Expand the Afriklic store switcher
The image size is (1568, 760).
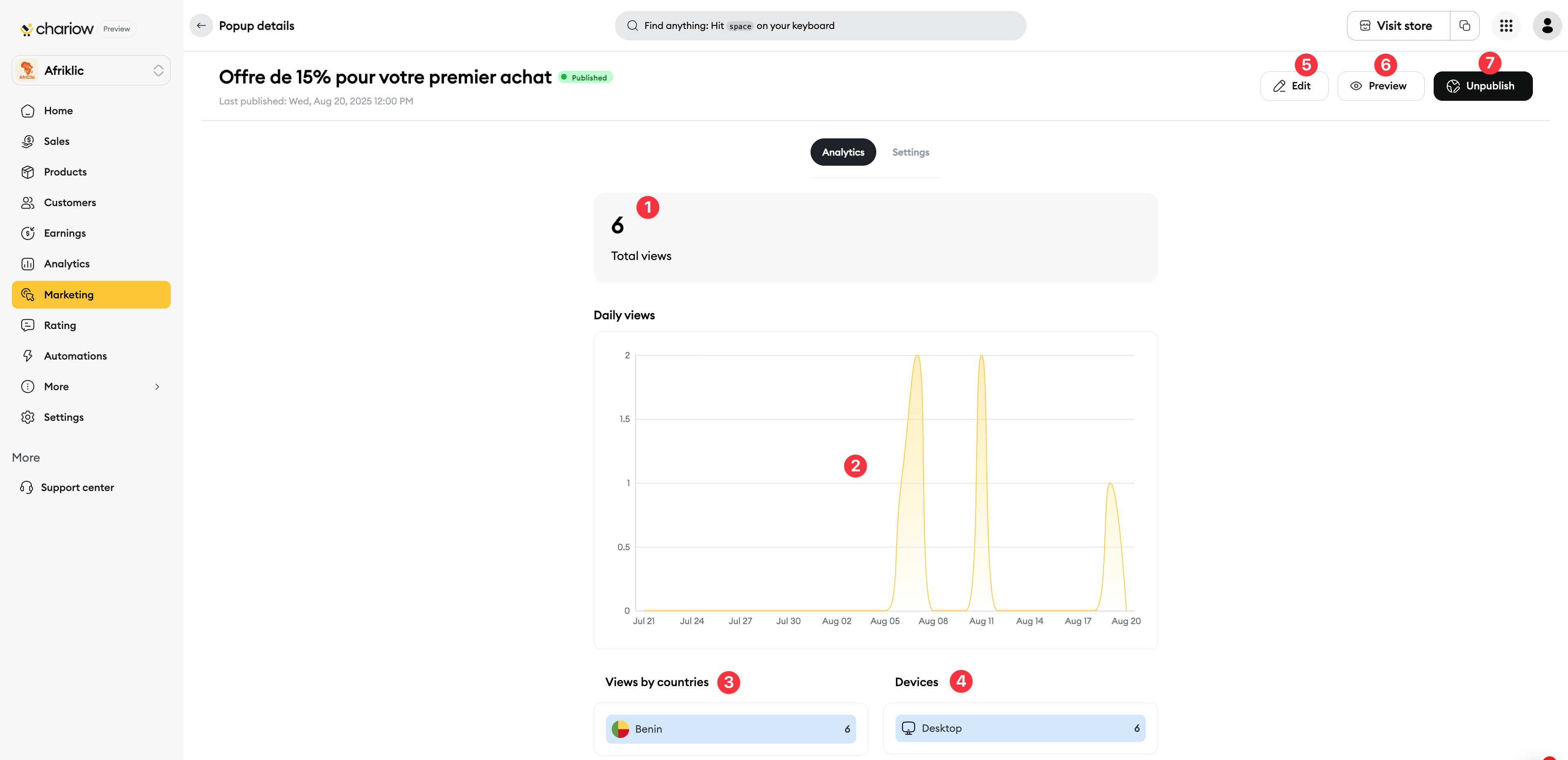[x=91, y=71]
